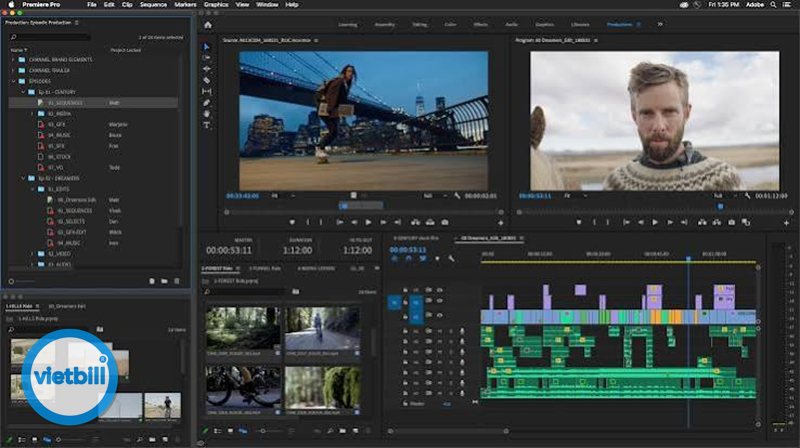This screenshot has height=448, width=800.
Task: Collapse Ep 01 - CENTURY folder
Action: [x=23, y=92]
